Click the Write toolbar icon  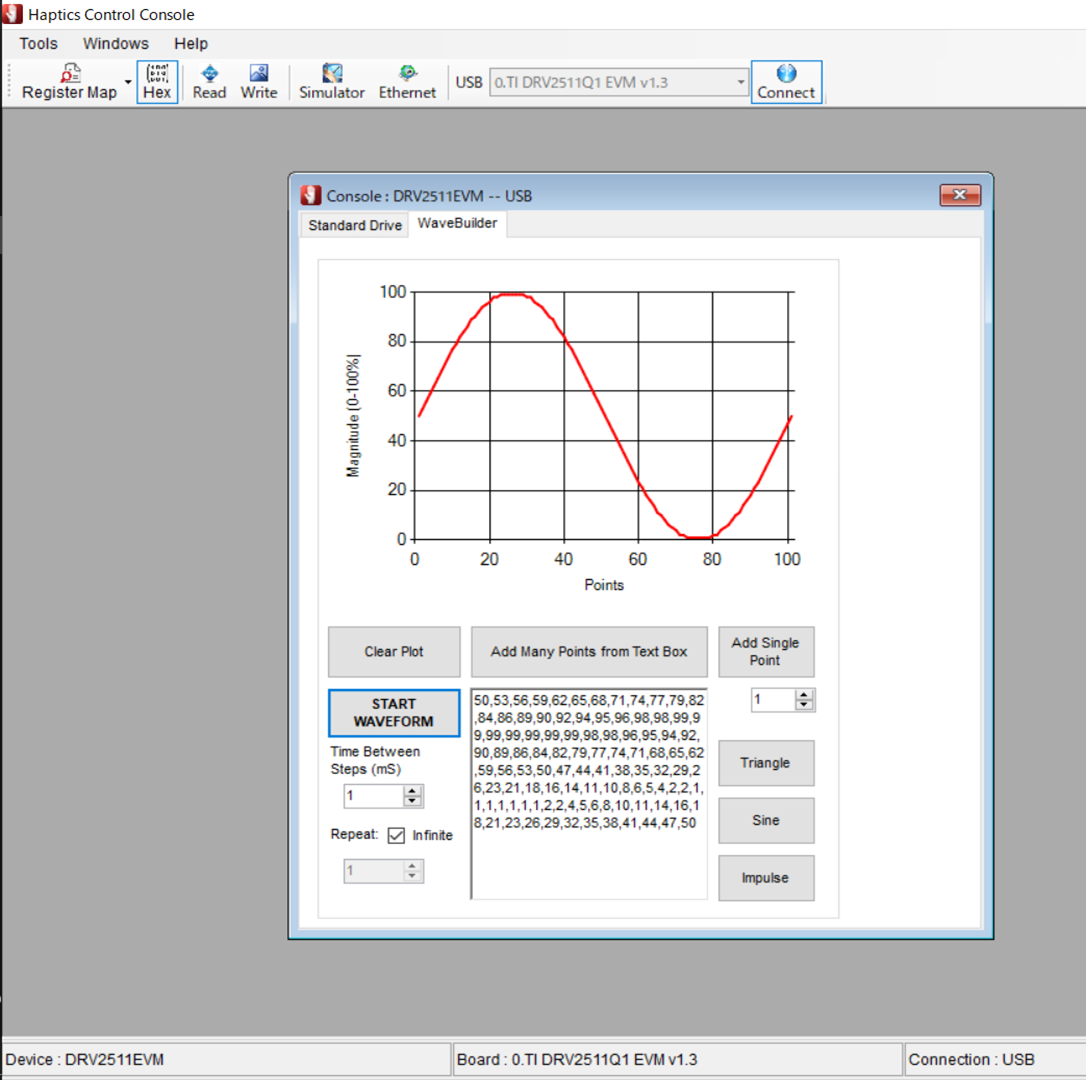(x=259, y=82)
